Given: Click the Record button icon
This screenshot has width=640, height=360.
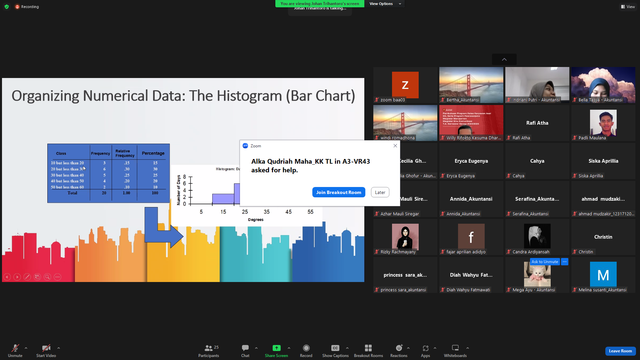Looking at the screenshot, I should pyautogui.click(x=306, y=348).
